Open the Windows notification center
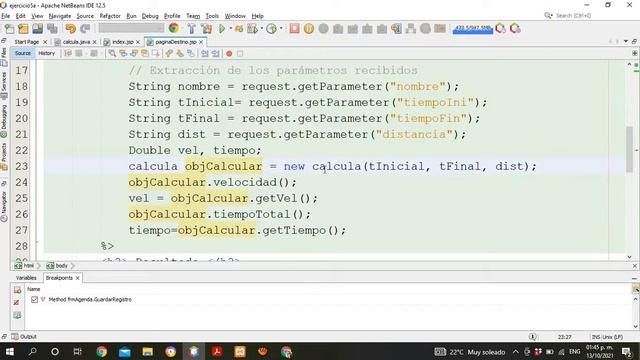 point(627,351)
